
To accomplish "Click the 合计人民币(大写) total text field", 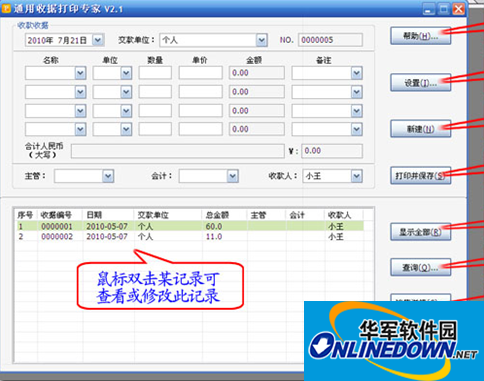I will (x=177, y=151).
